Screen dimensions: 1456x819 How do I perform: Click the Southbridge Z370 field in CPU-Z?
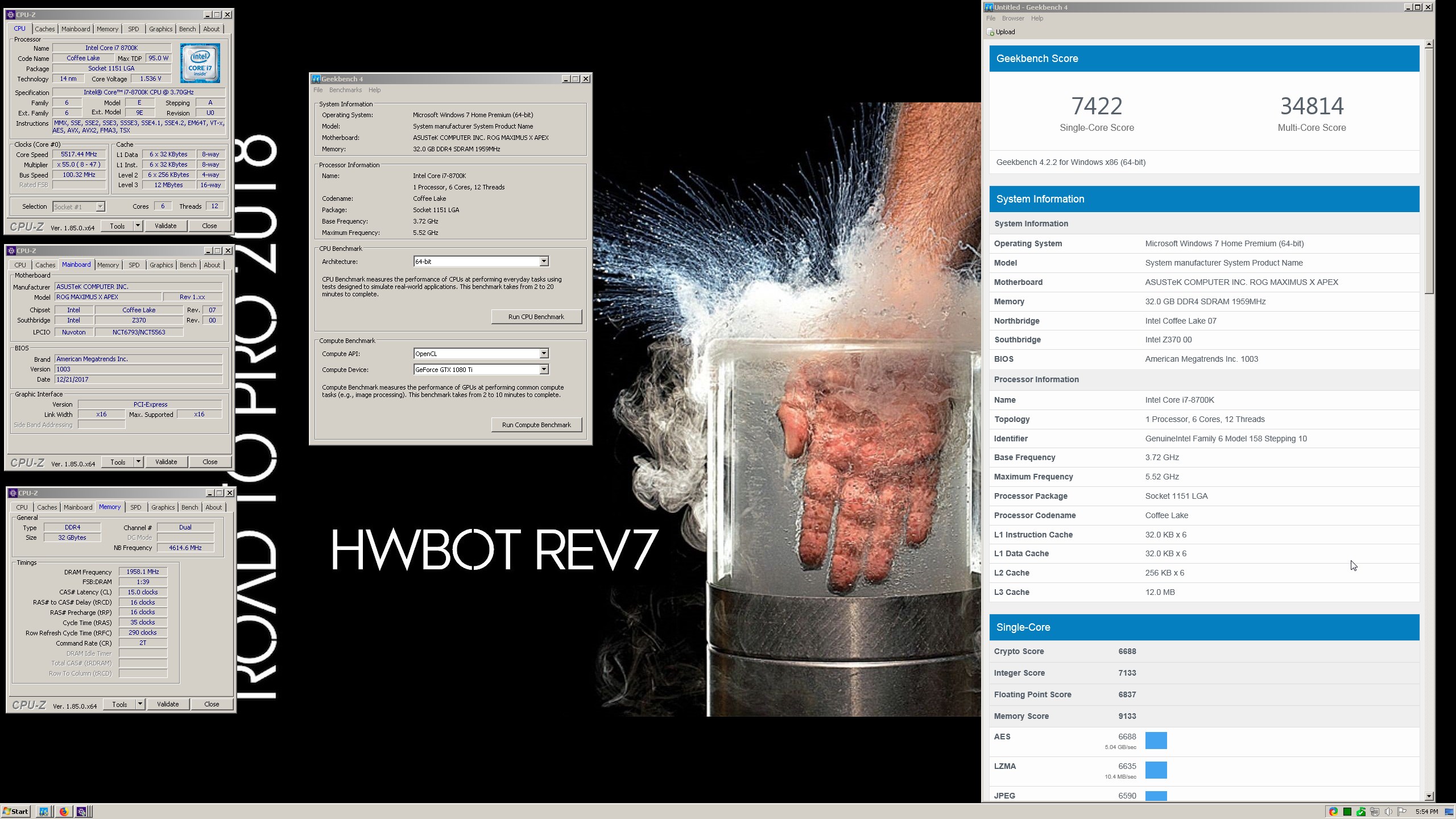pos(139,320)
